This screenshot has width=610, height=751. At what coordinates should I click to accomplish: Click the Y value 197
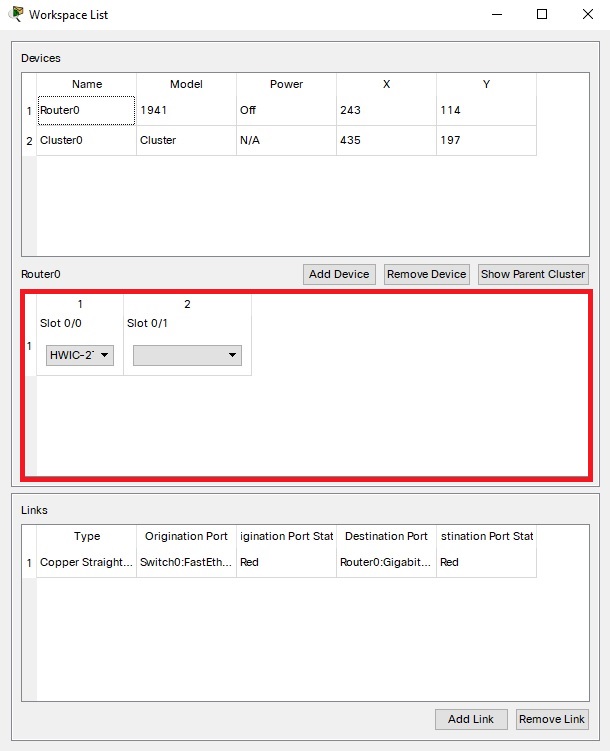pyautogui.click(x=486, y=140)
